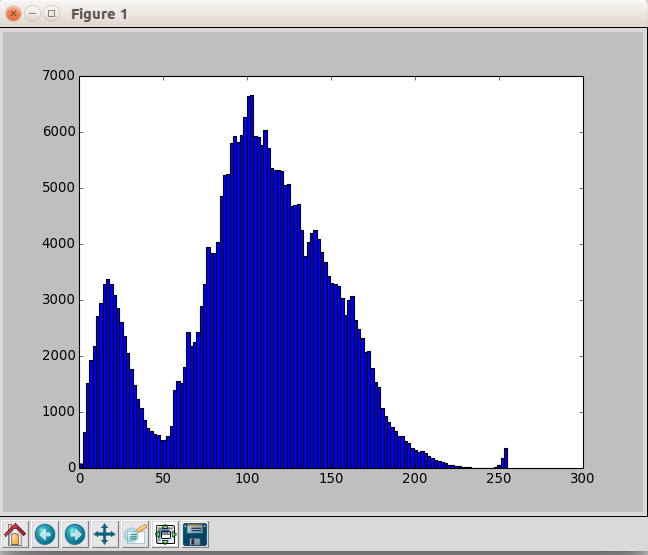This screenshot has width=648, height=555.
Task: Click the 7000 y-axis tick label
Action: click(58, 76)
